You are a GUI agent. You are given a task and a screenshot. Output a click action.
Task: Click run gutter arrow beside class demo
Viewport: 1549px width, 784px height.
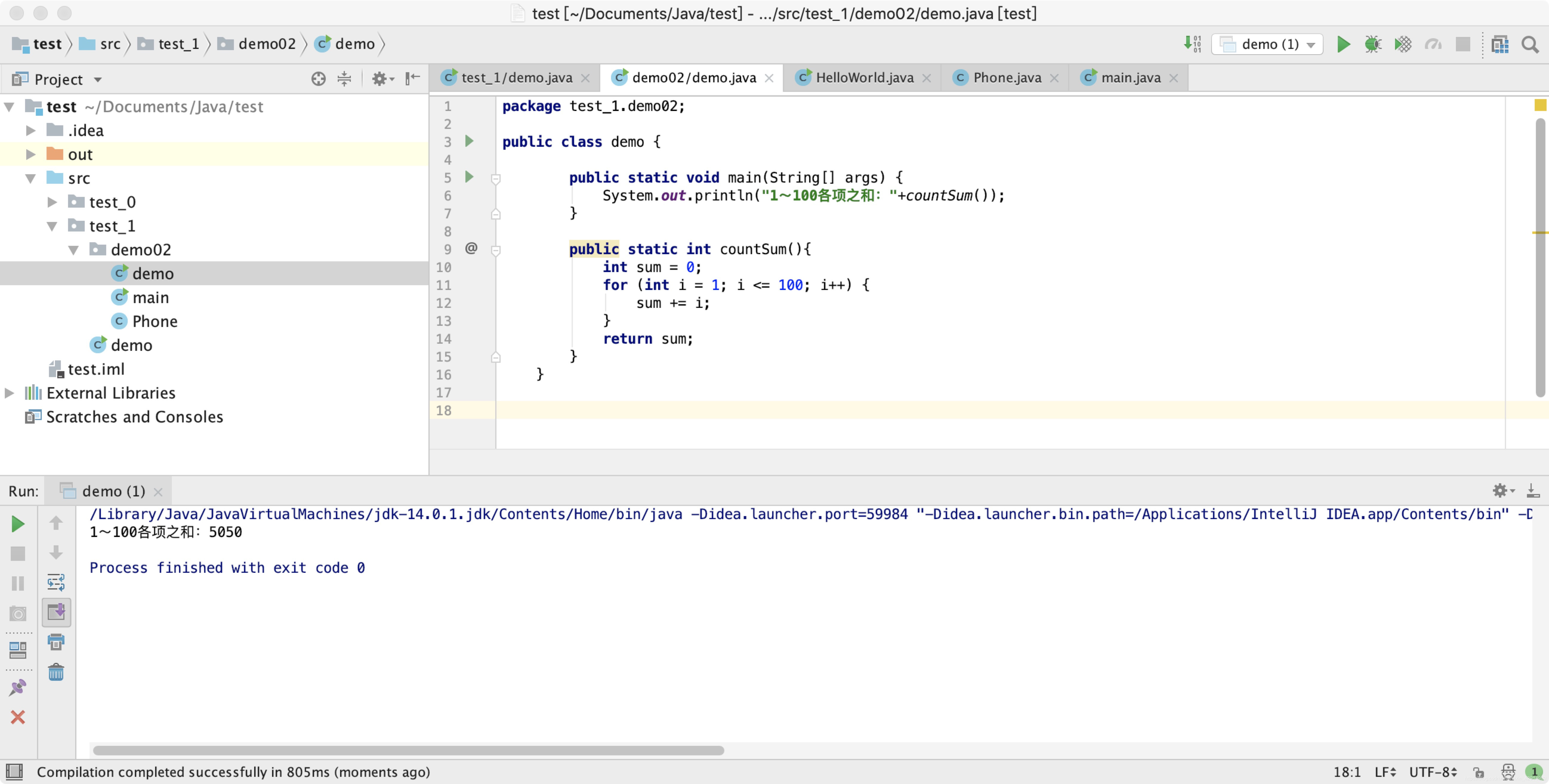tap(470, 141)
